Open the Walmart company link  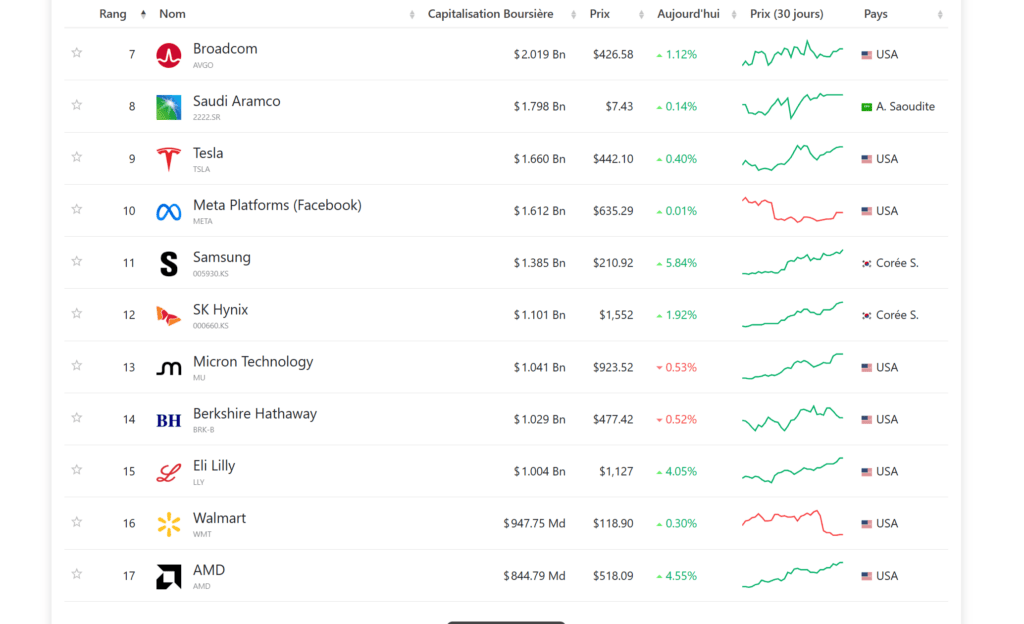click(x=219, y=518)
